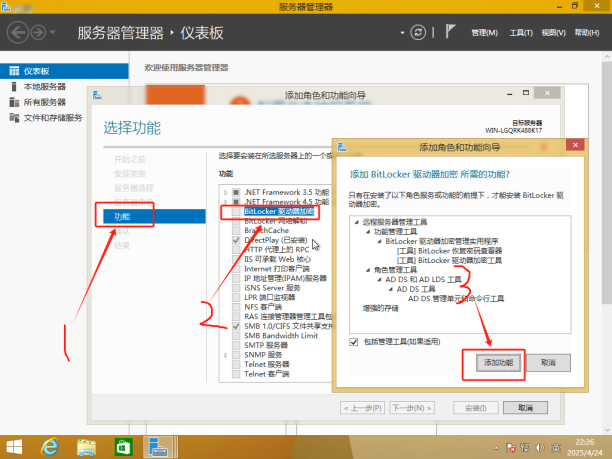Click 取消 in the BitLocker confirmation dialog

pyautogui.click(x=548, y=363)
